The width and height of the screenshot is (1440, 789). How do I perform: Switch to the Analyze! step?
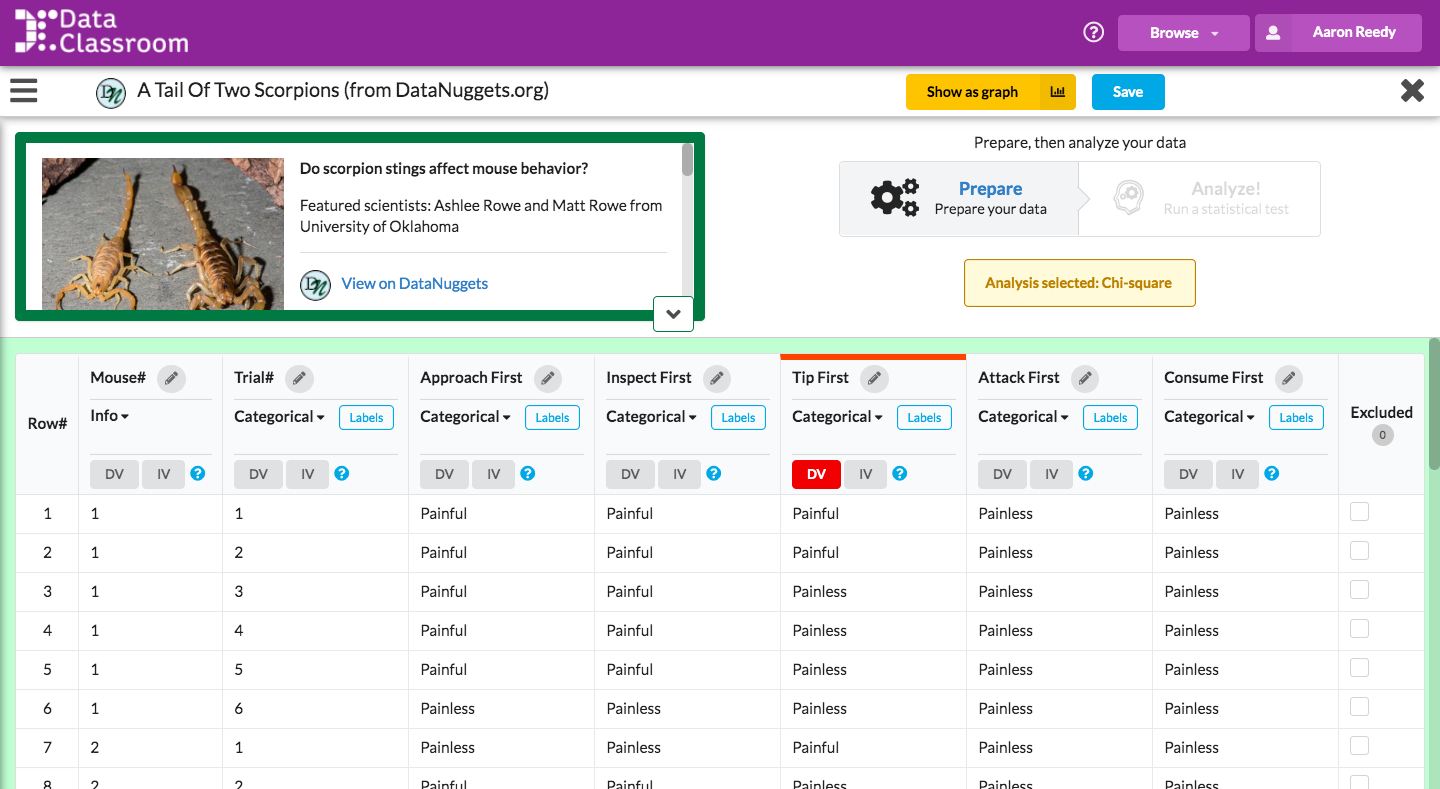[1226, 197]
